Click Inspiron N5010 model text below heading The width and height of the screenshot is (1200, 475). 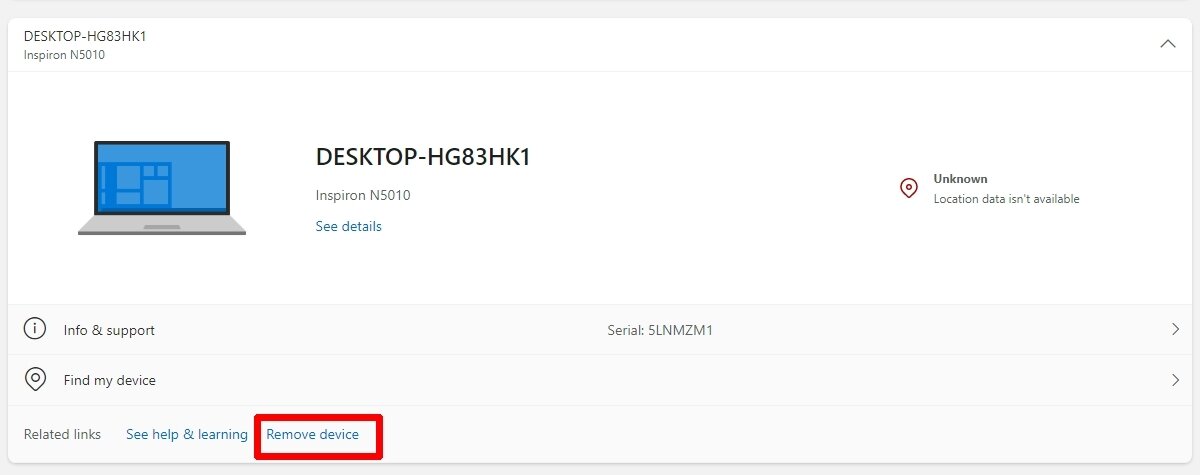click(x=363, y=195)
